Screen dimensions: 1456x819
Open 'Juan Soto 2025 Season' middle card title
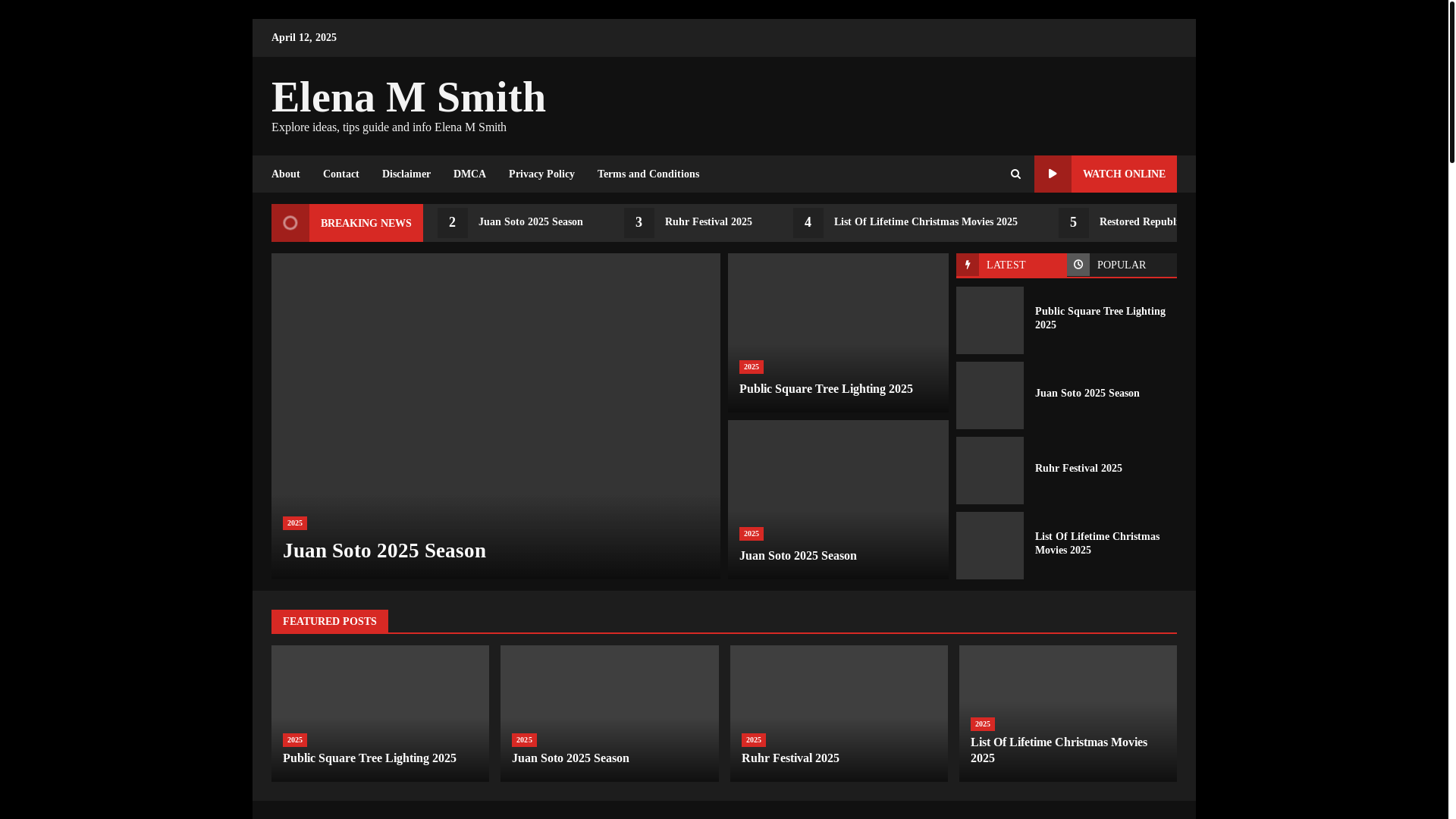[x=798, y=556]
